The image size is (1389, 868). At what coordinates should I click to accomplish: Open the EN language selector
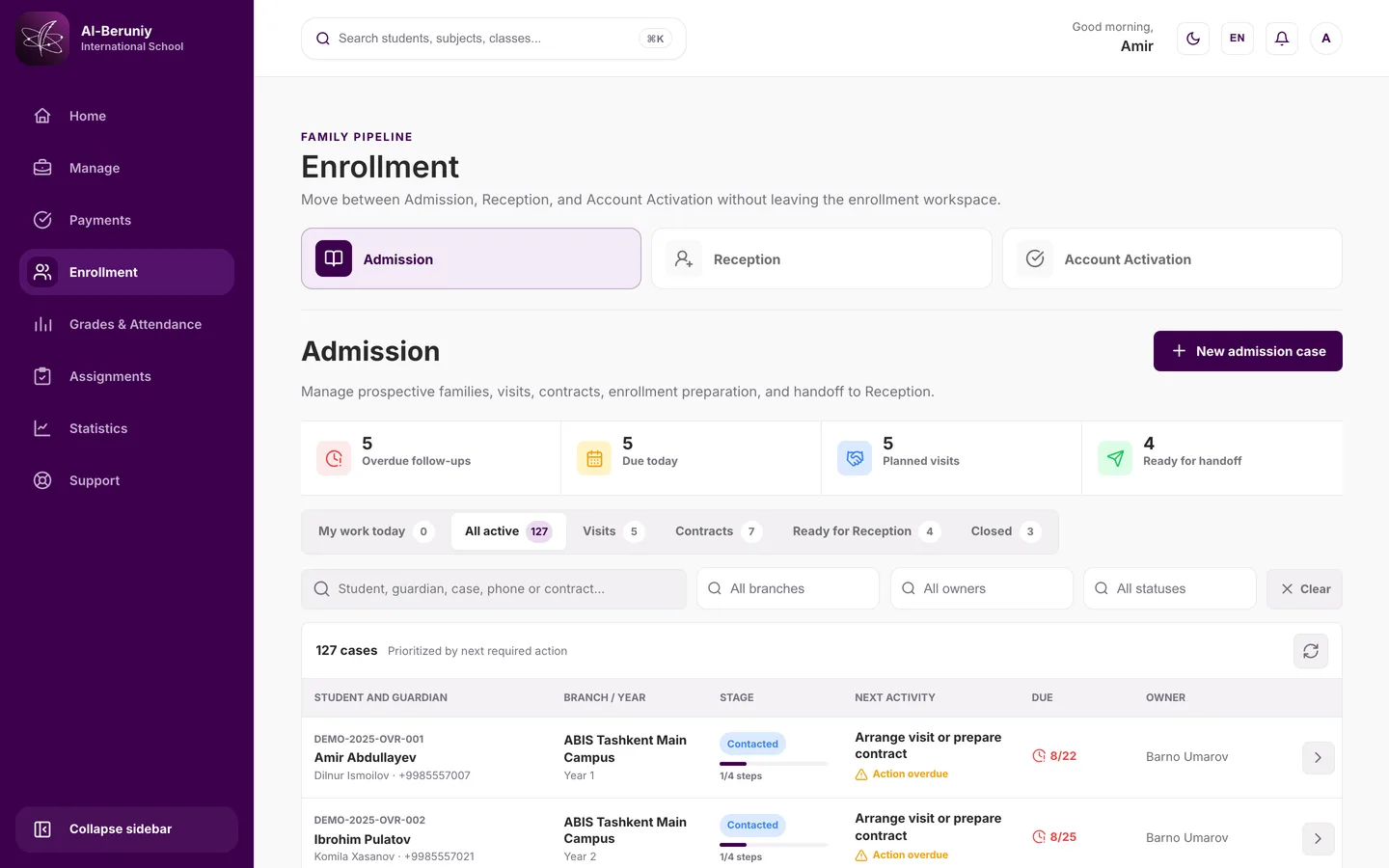tap(1238, 39)
